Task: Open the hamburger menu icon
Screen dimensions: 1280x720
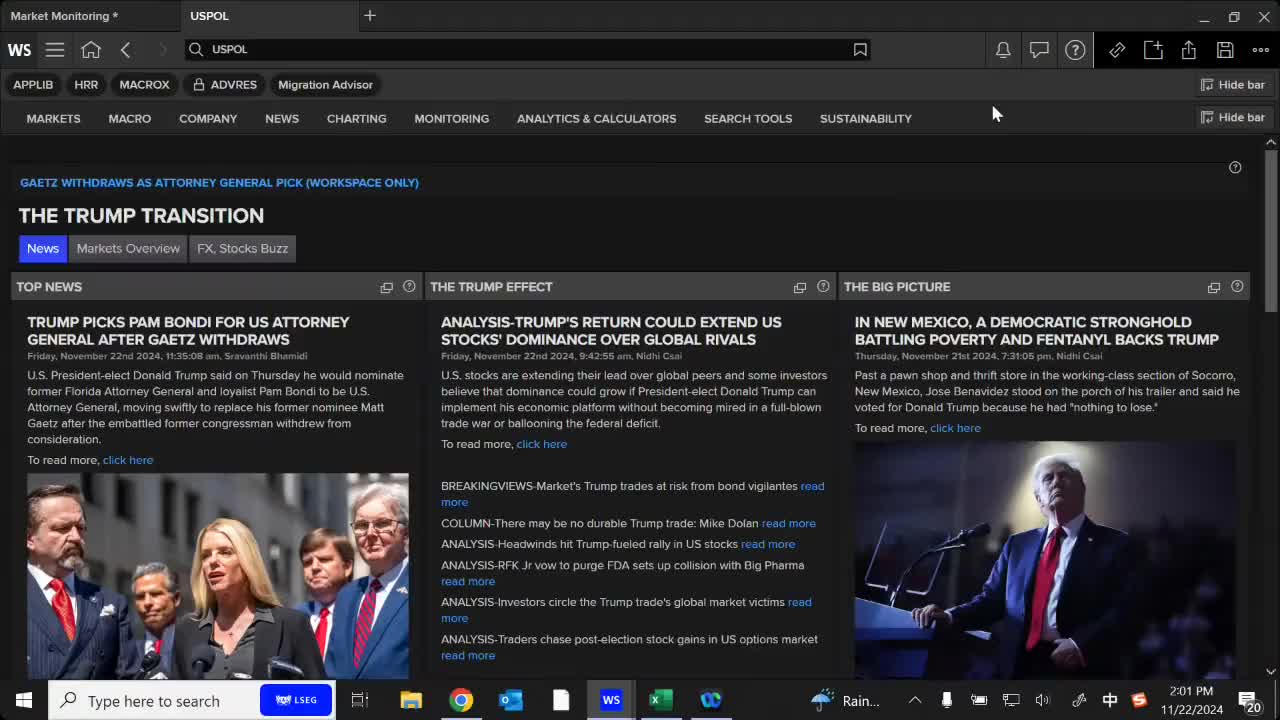Action: pos(55,49)
